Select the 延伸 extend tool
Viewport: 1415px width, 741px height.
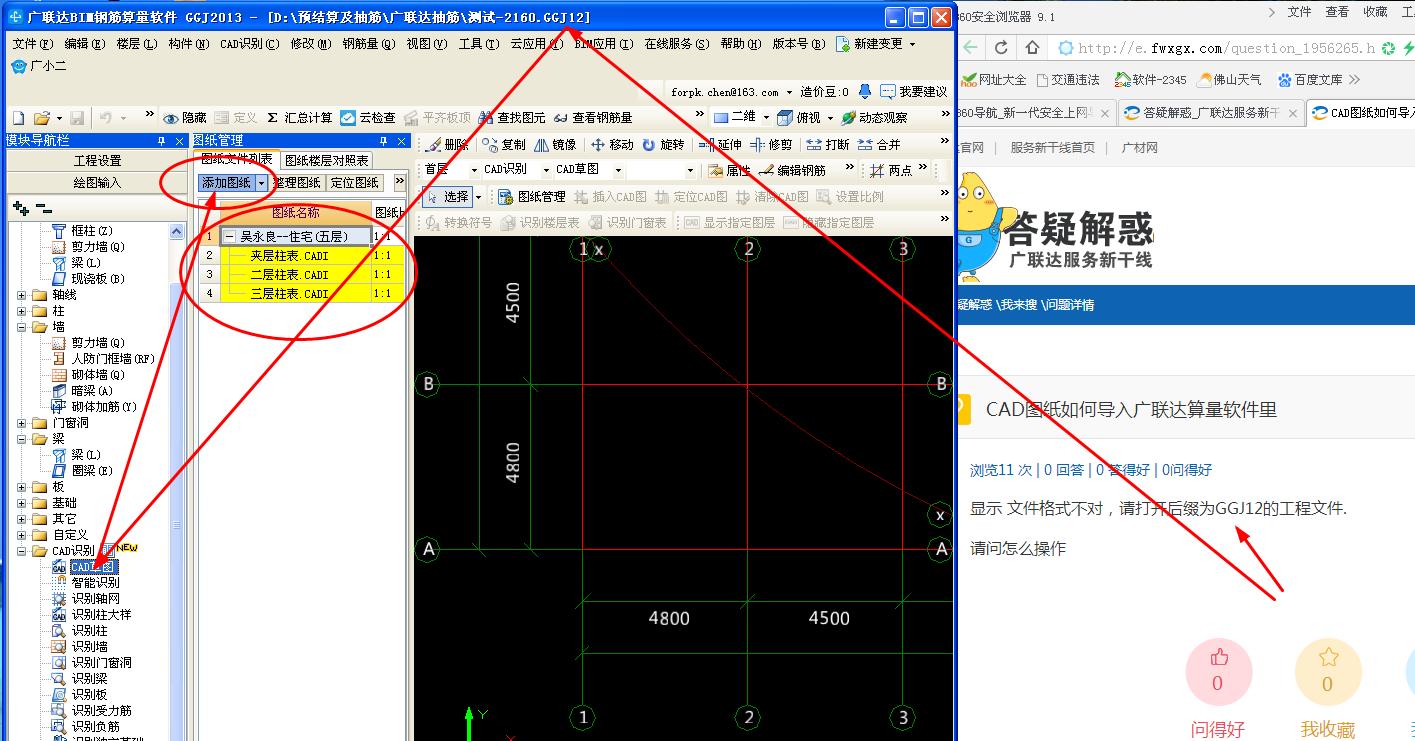pyautogui.click(x=719, y=144)
